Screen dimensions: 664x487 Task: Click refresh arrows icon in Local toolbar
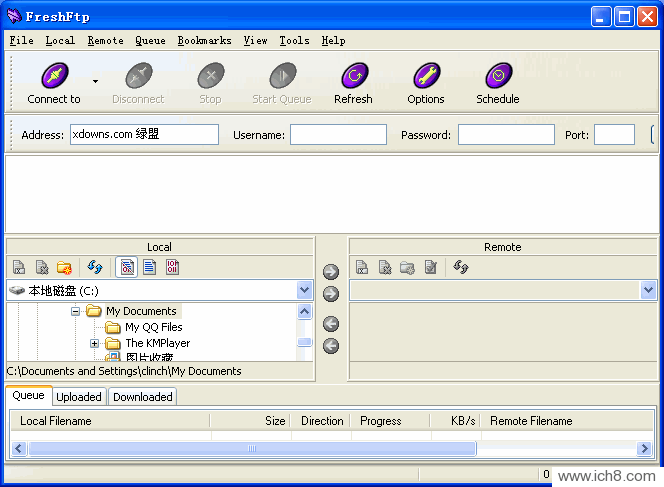(95, 267)
